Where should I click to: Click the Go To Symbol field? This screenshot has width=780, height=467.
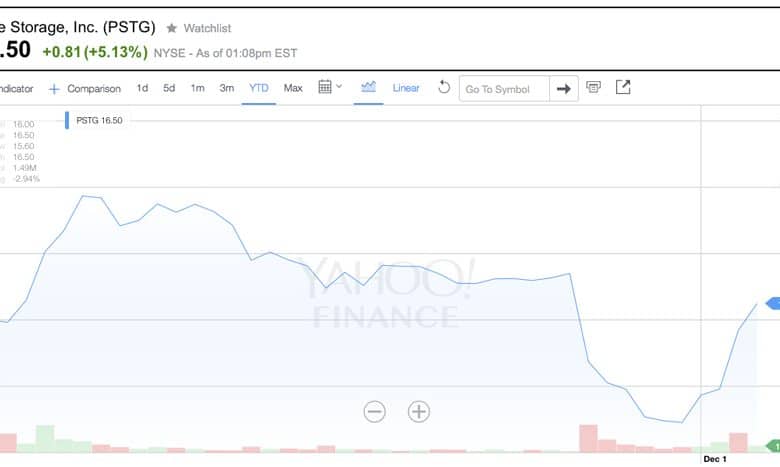(504, 89)
